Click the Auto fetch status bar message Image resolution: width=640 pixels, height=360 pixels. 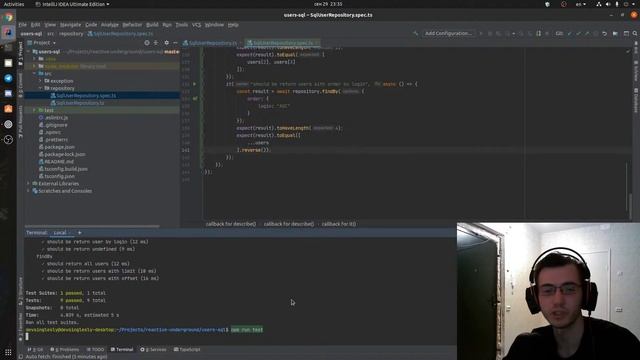click(66, 357)
